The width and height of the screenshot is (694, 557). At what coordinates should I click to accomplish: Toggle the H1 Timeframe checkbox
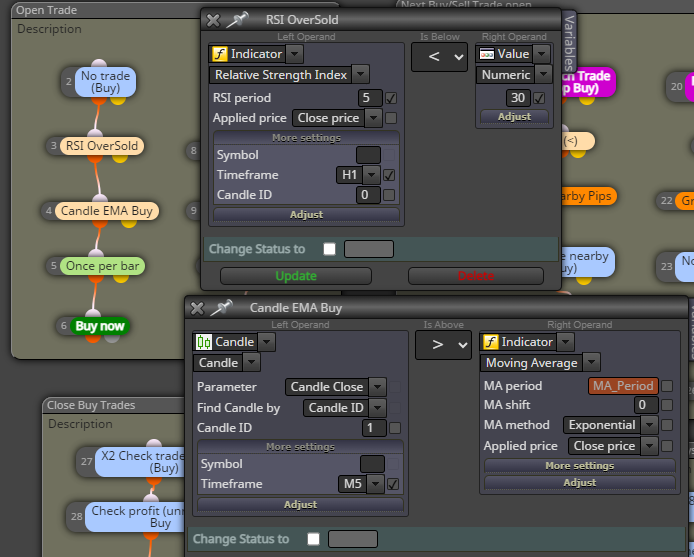tap(389, 175)
